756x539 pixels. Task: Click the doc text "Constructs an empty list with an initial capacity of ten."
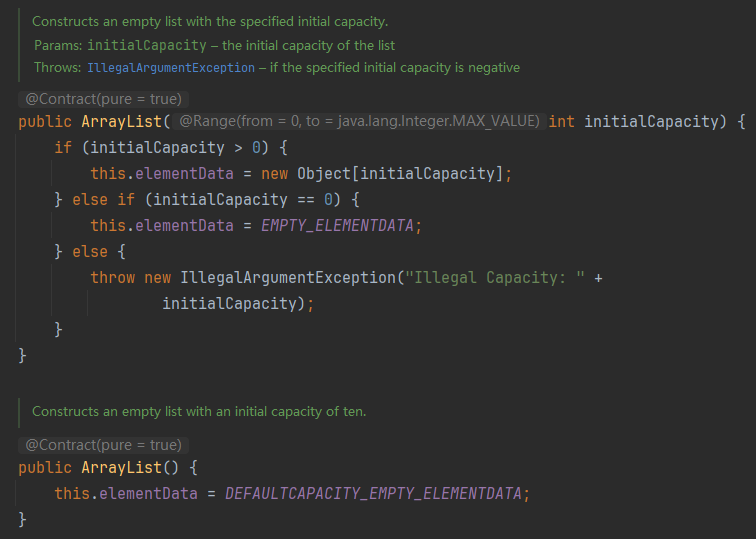coord(199,412)
